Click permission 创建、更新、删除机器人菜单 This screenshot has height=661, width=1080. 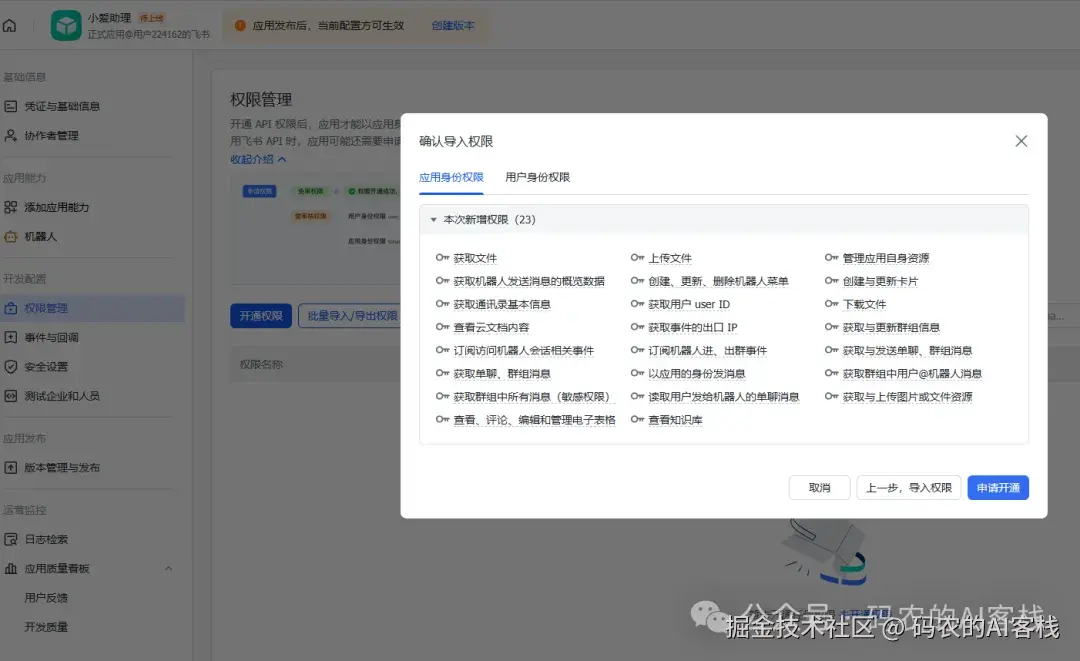718,281
